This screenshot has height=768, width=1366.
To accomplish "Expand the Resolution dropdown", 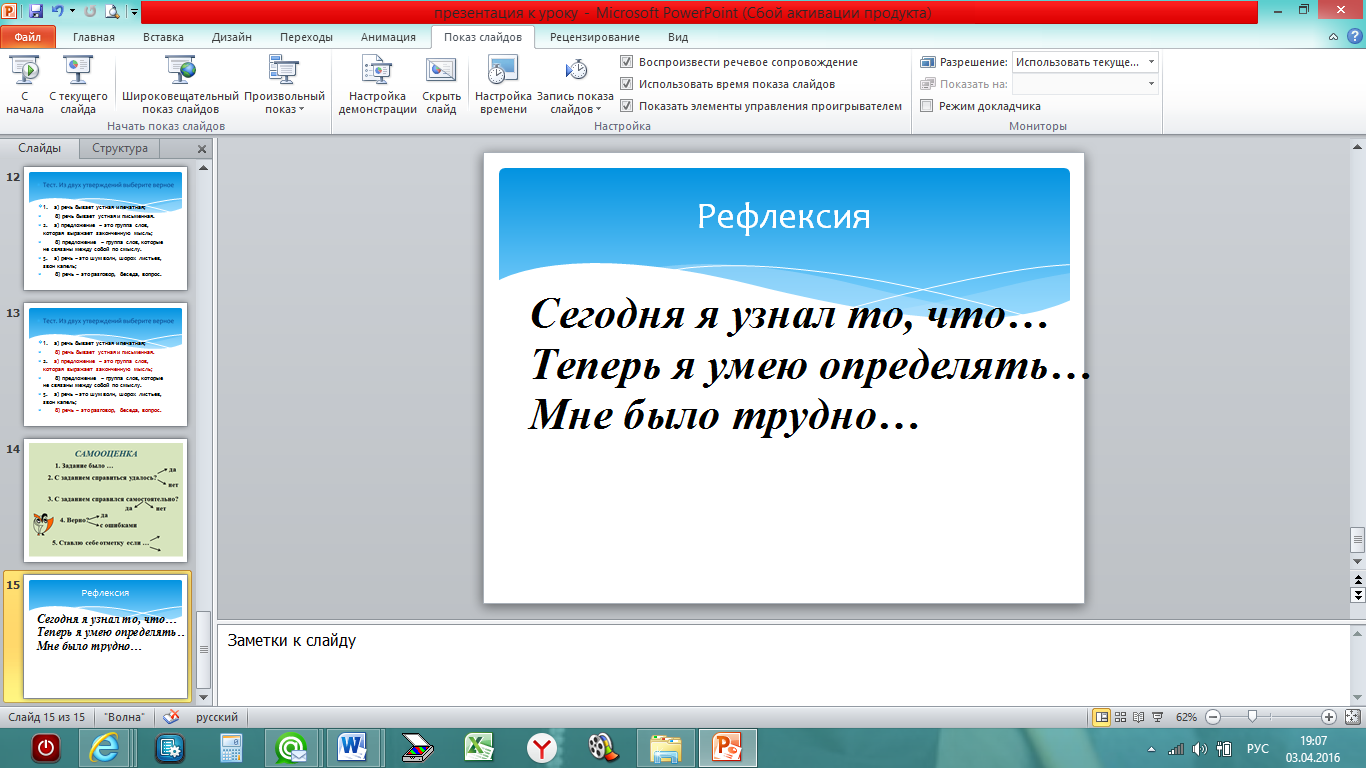I will 1152,62.
